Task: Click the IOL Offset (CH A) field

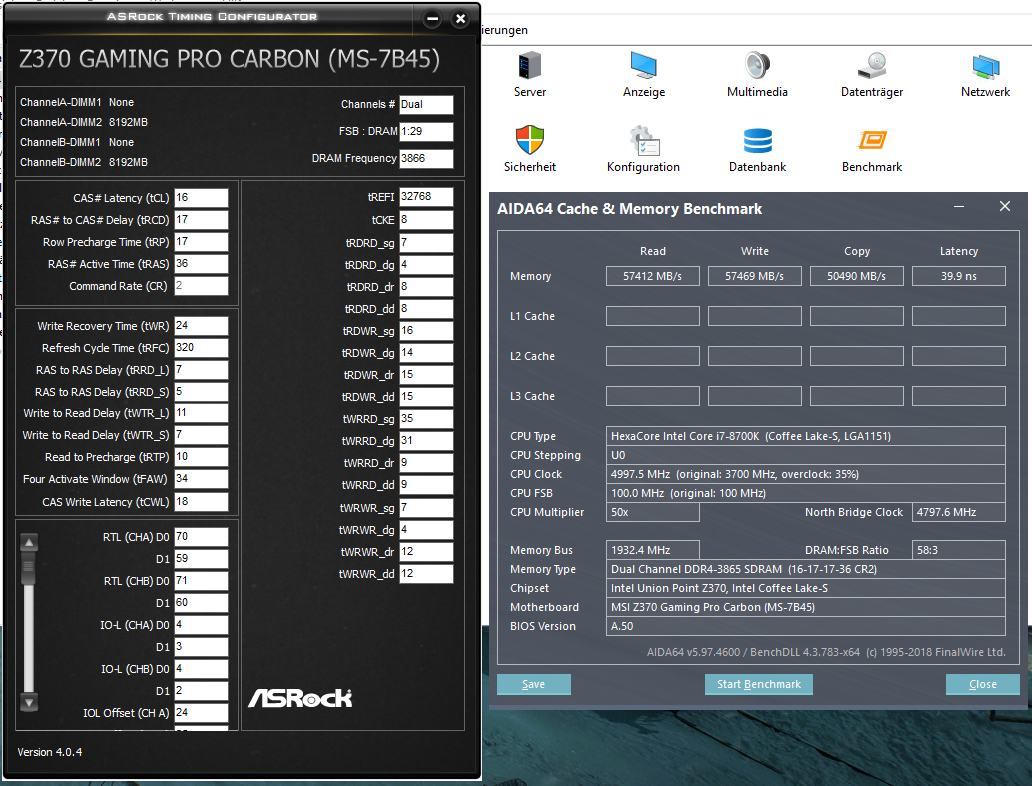Action: pyautogui.click(x=201, y=713)
